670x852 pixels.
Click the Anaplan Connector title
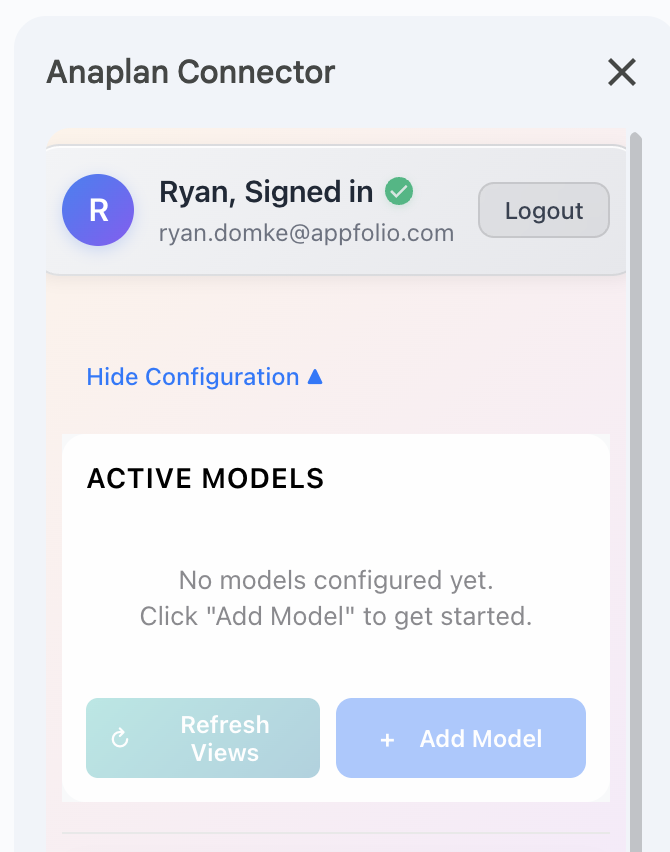[191, 72]
